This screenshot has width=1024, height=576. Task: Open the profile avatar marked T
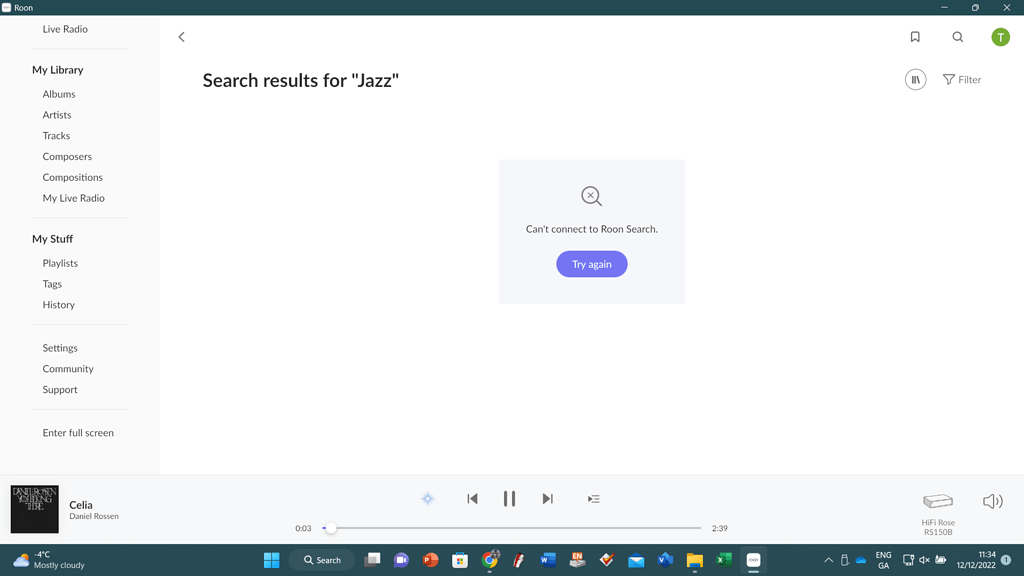point(999,36)
